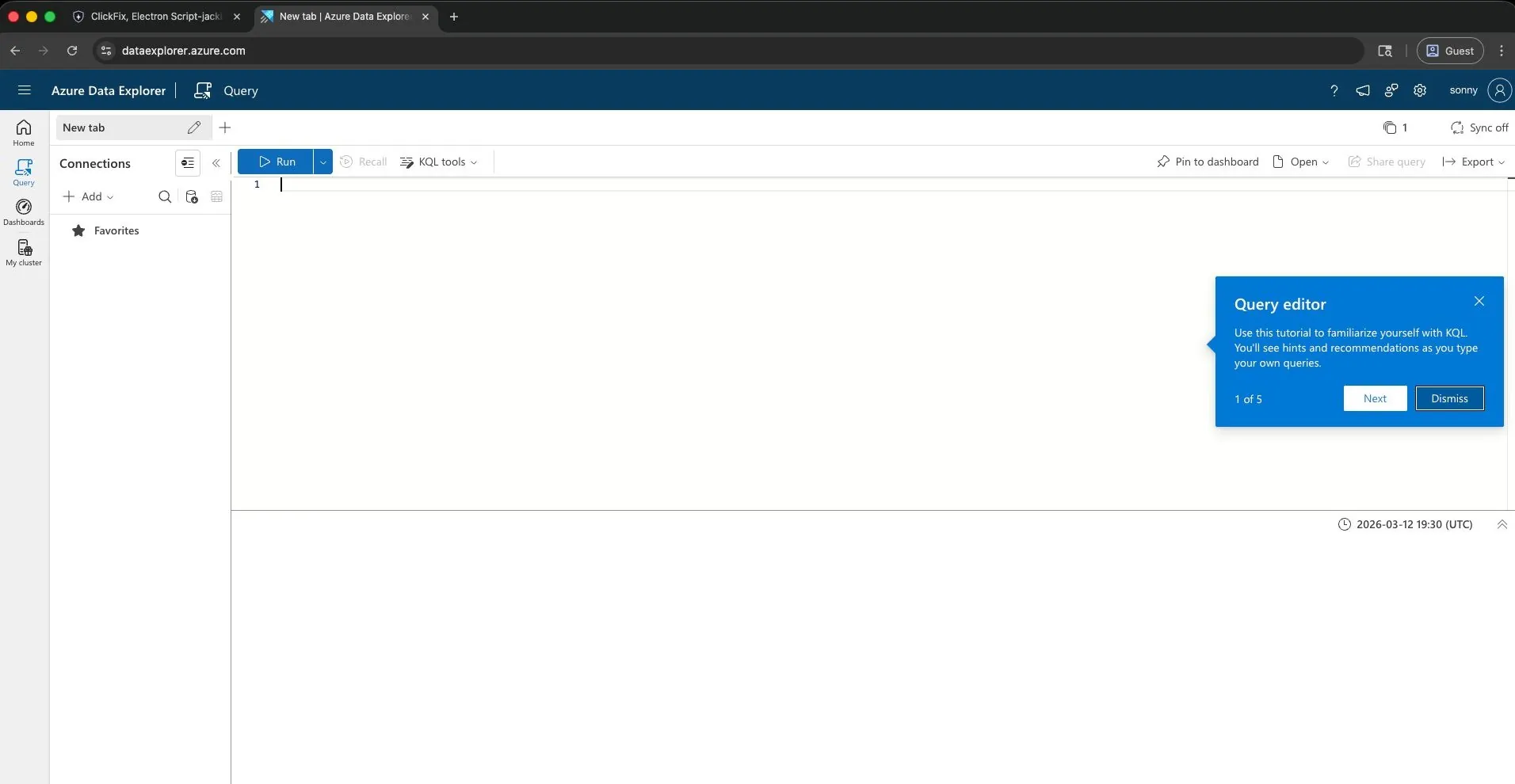Open the help question mark icon
The width and height of the screenshot is (1515, 784).
click(1334, 90)
